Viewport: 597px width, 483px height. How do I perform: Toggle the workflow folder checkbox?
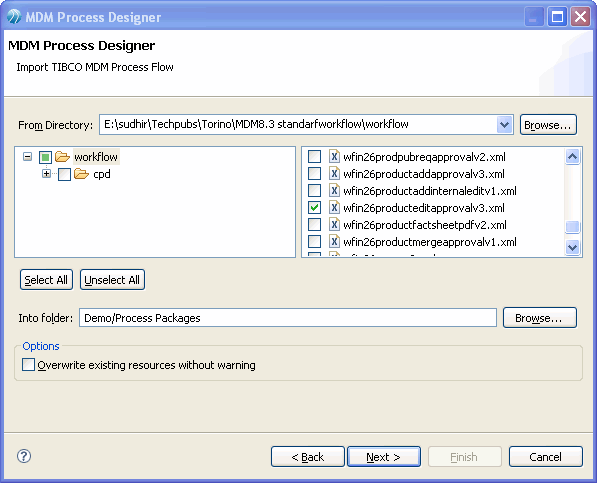pos(45,157)
